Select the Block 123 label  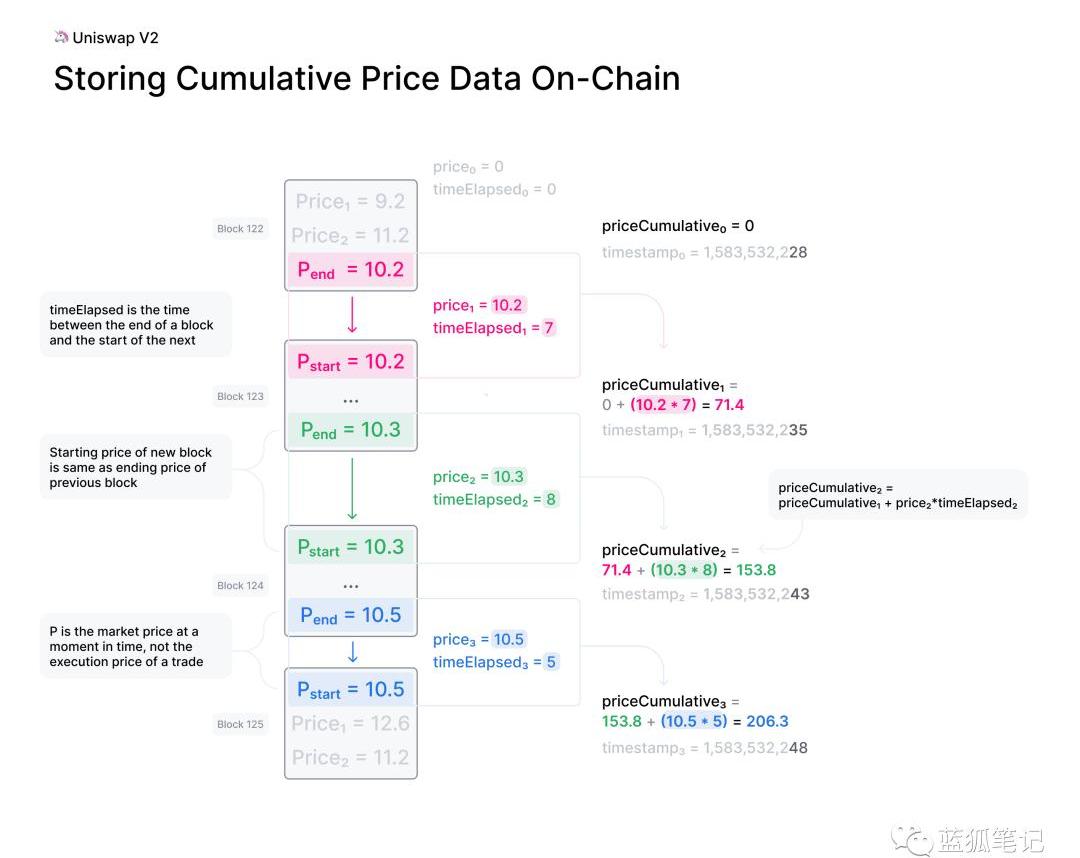(x=240, y=396)
